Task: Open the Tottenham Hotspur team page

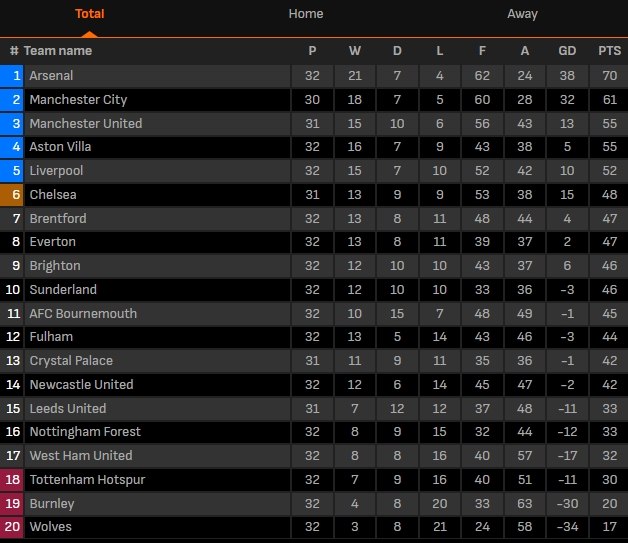Action: (x=87, y=480)
